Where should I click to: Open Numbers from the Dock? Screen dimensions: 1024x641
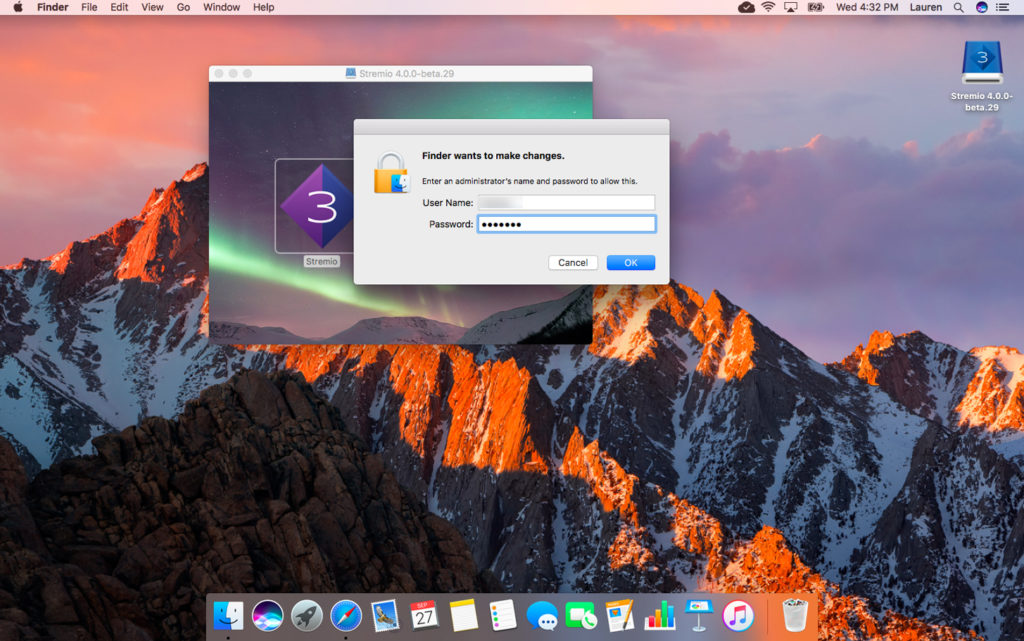coord(658,616)
